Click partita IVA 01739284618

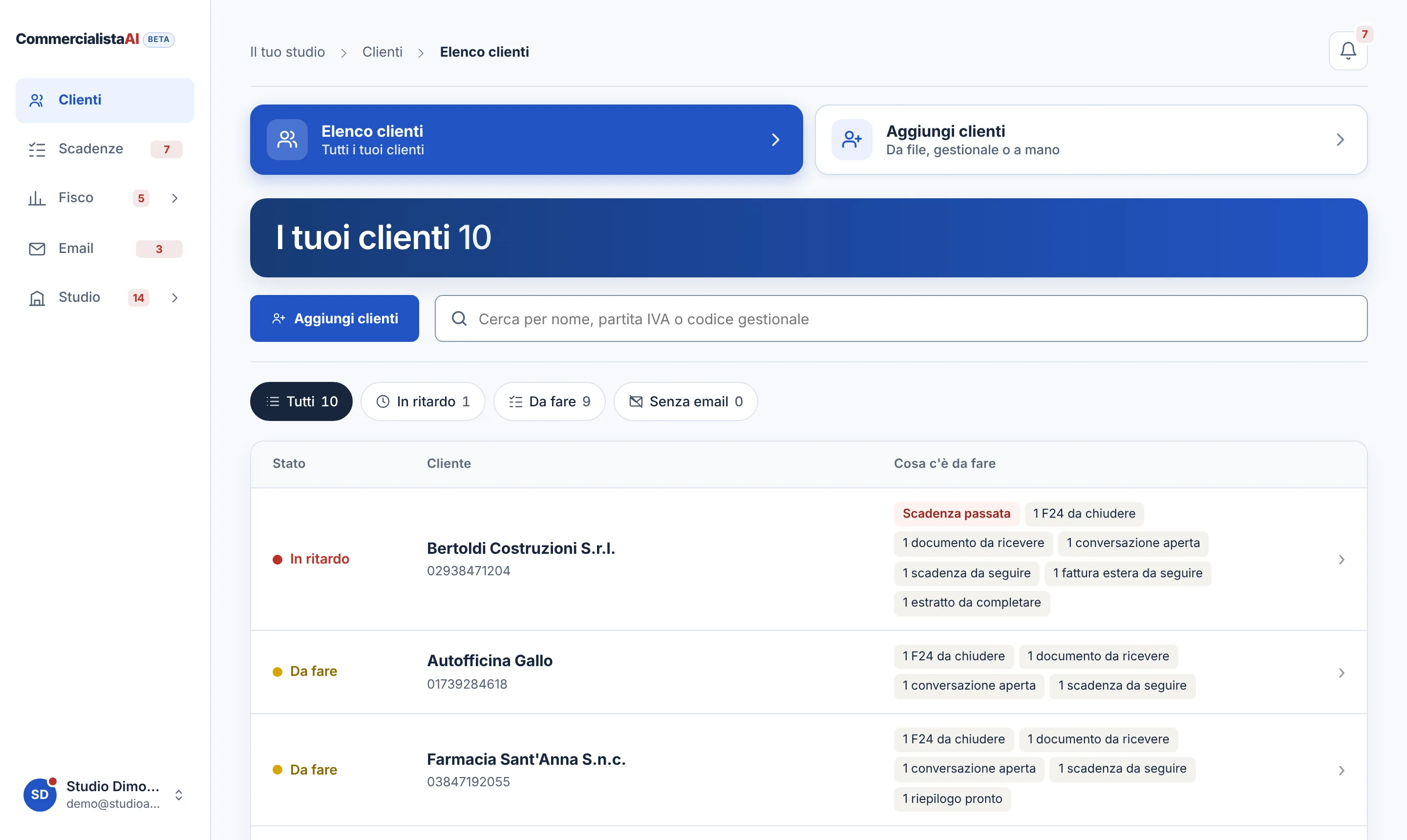[x=467, y=684]
